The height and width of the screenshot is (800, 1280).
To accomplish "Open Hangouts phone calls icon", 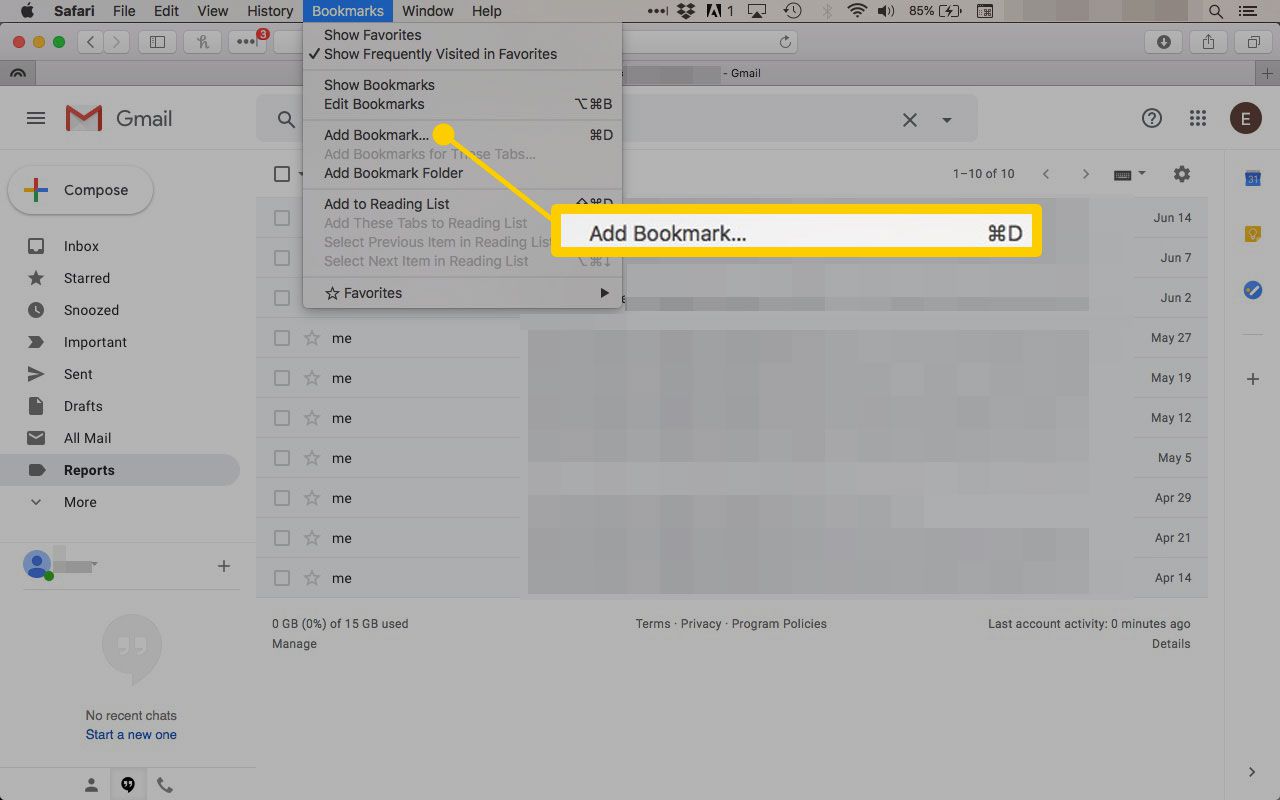I will (165, 785).
